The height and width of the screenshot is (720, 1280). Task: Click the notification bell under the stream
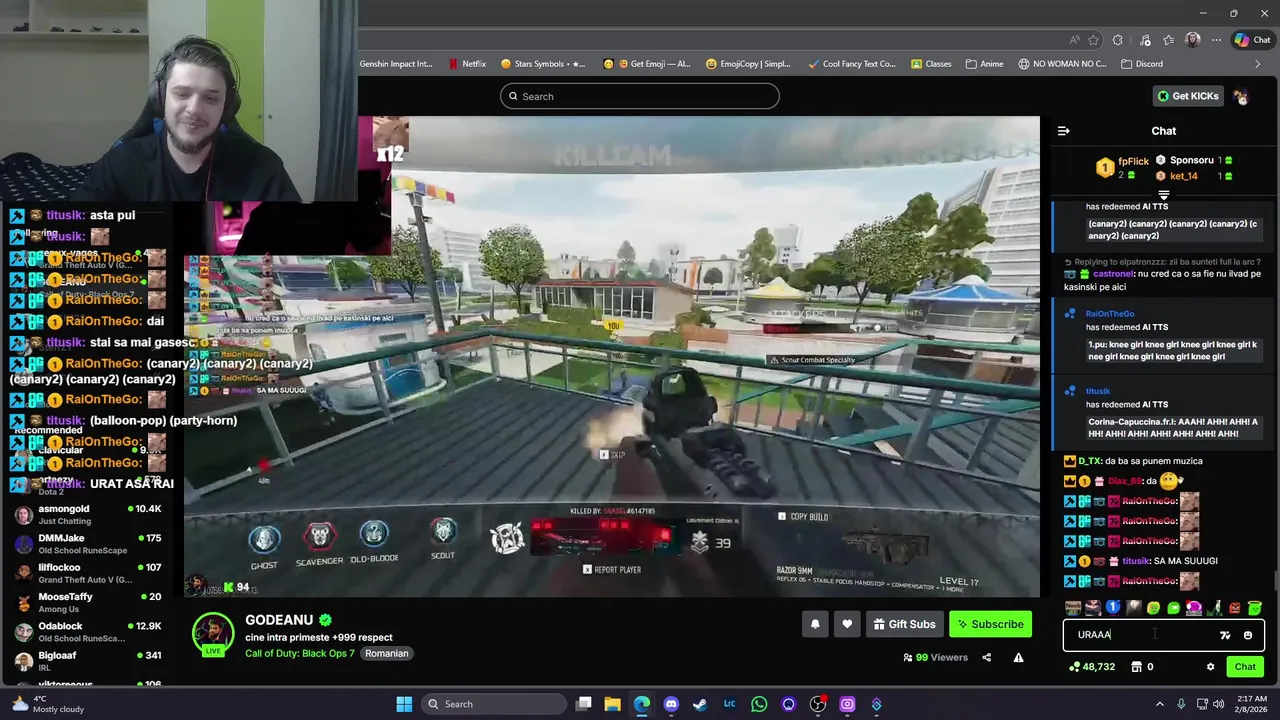click(x=815, y=624)
